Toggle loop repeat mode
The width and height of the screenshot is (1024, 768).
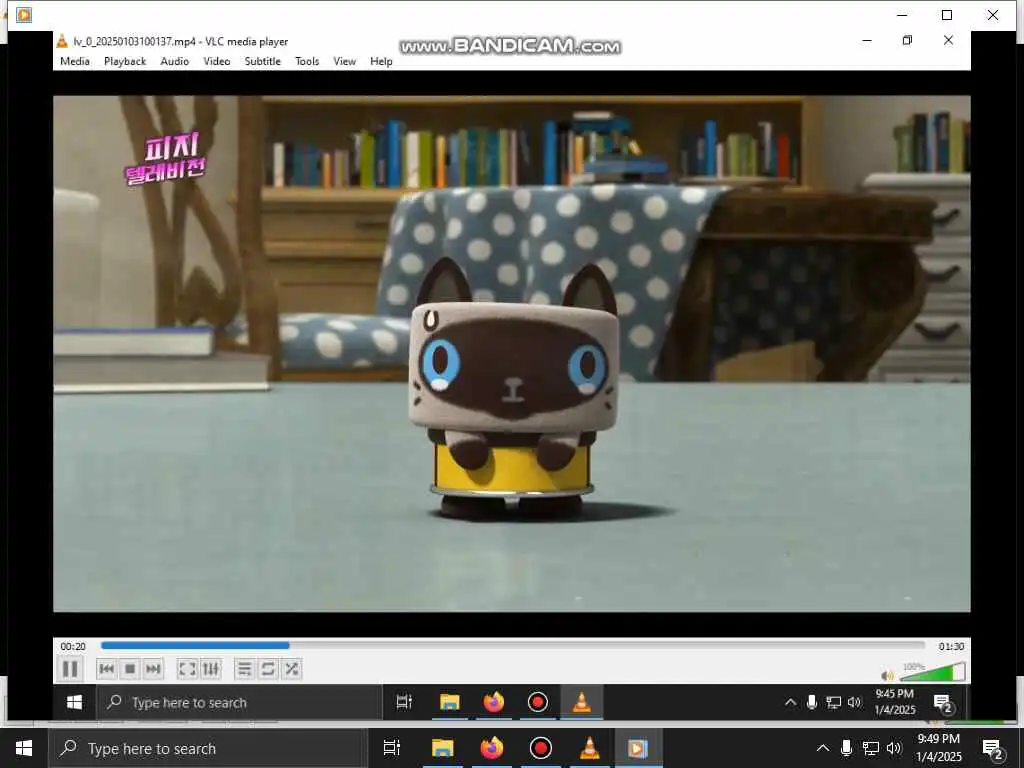tap(268, 669)
